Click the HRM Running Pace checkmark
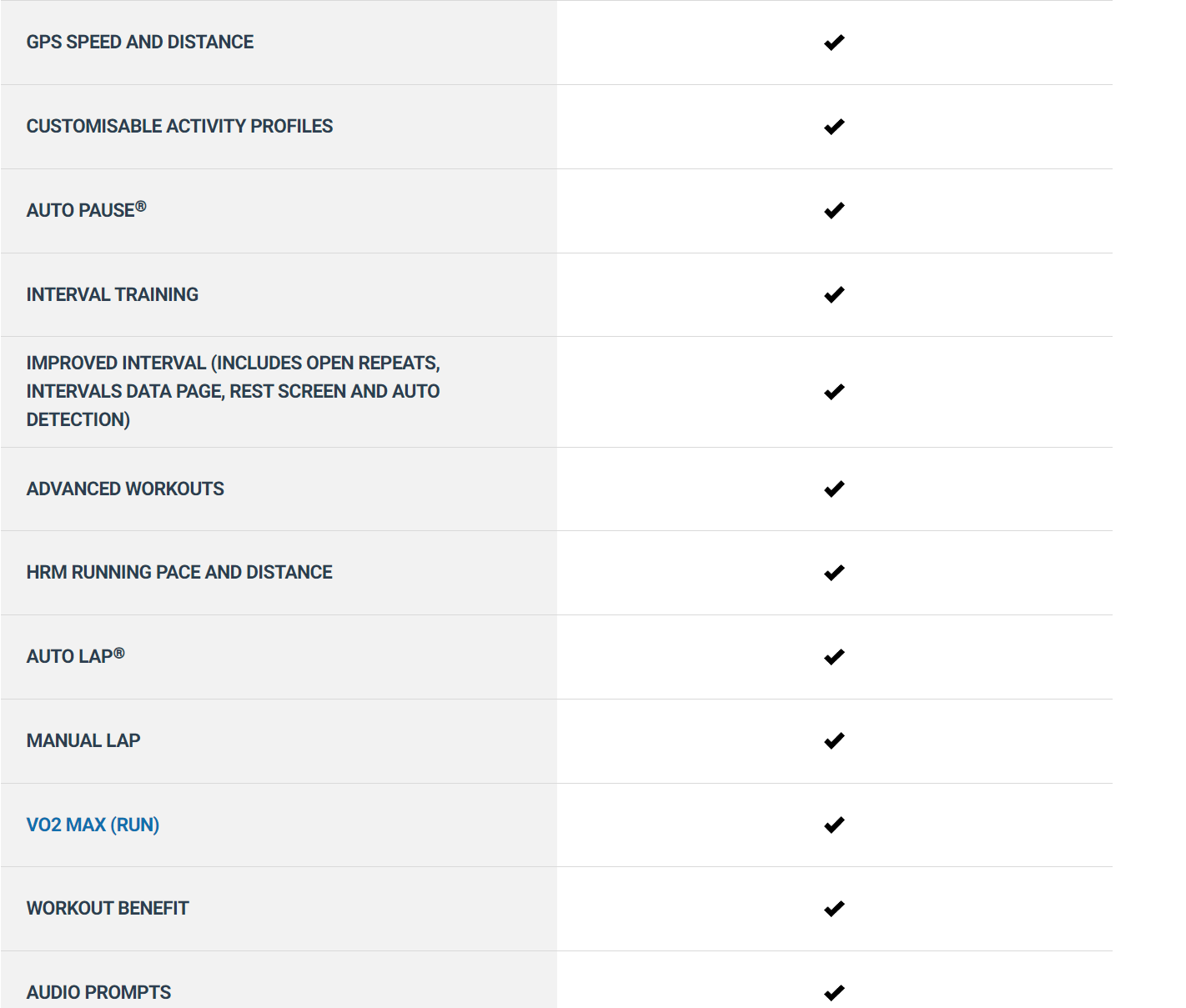 click(834, 573)
